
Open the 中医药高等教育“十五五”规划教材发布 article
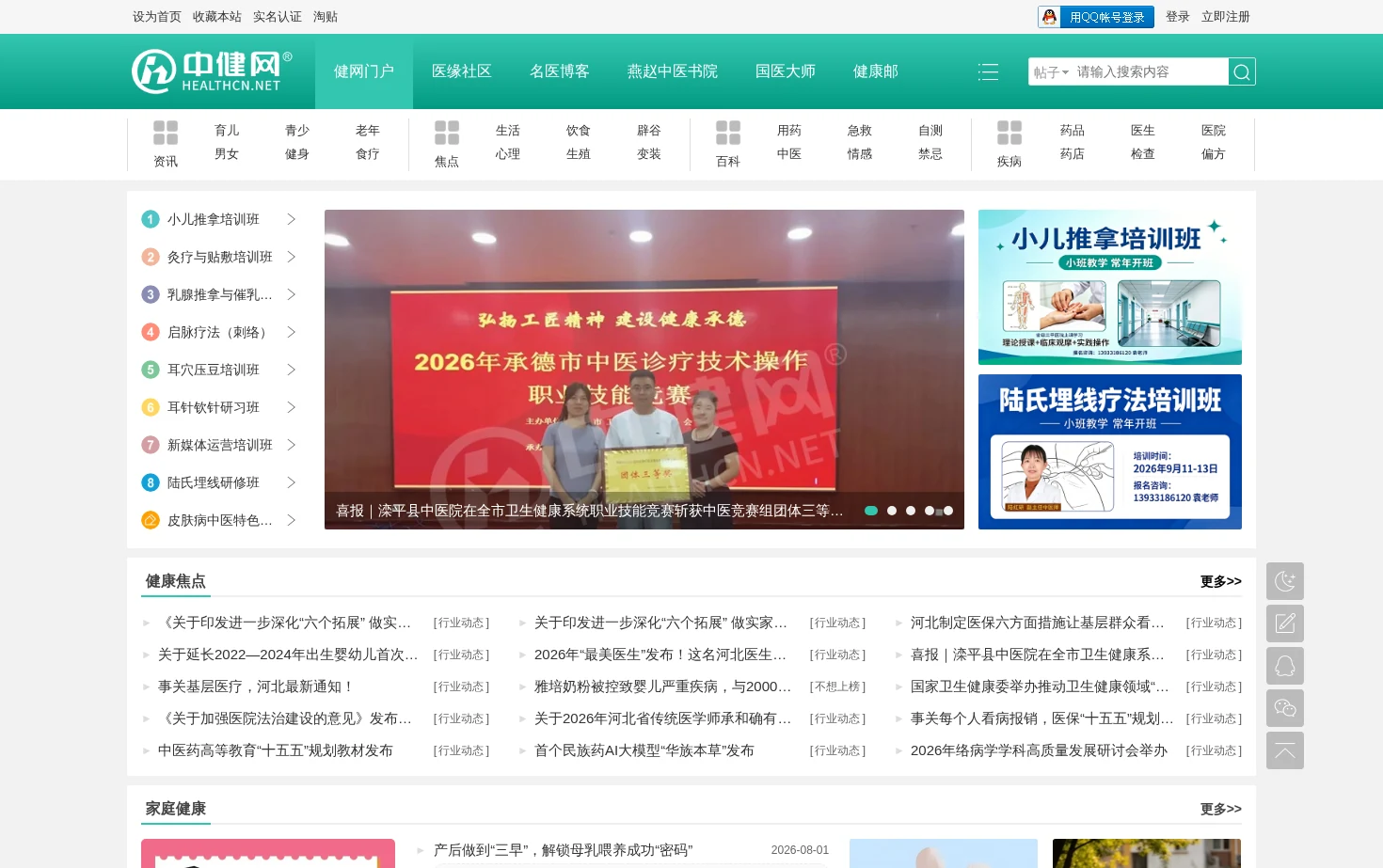pos(276,750)
